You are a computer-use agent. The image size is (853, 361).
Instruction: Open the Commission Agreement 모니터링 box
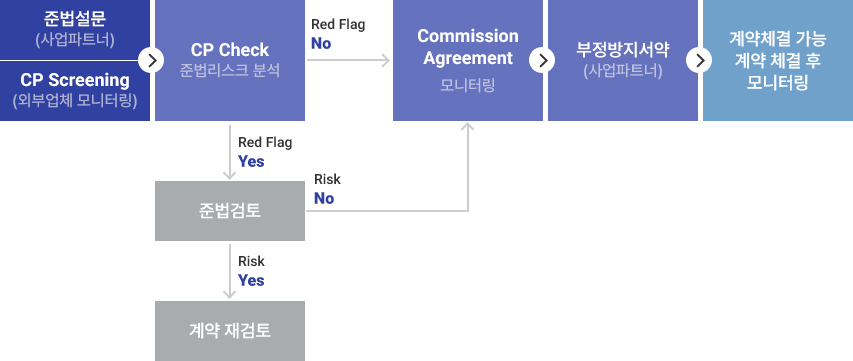pyautogui.click(x=468, y=60)
